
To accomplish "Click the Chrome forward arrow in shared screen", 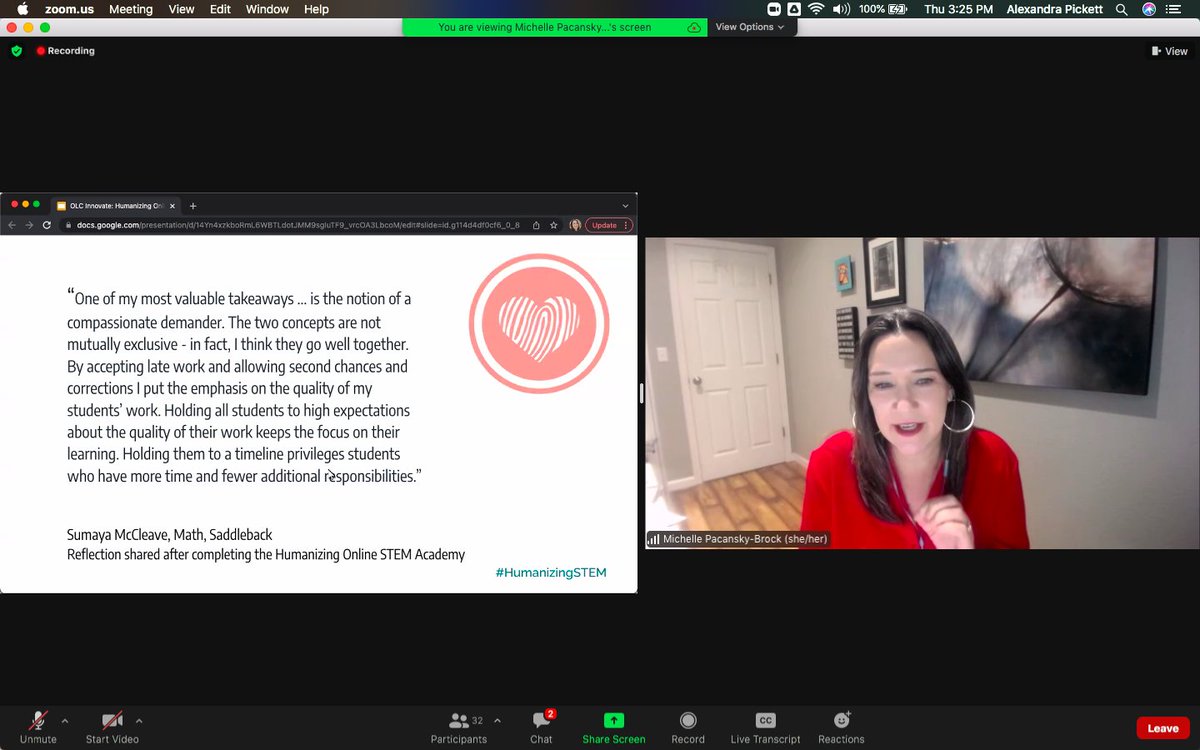I will [29, 225].
